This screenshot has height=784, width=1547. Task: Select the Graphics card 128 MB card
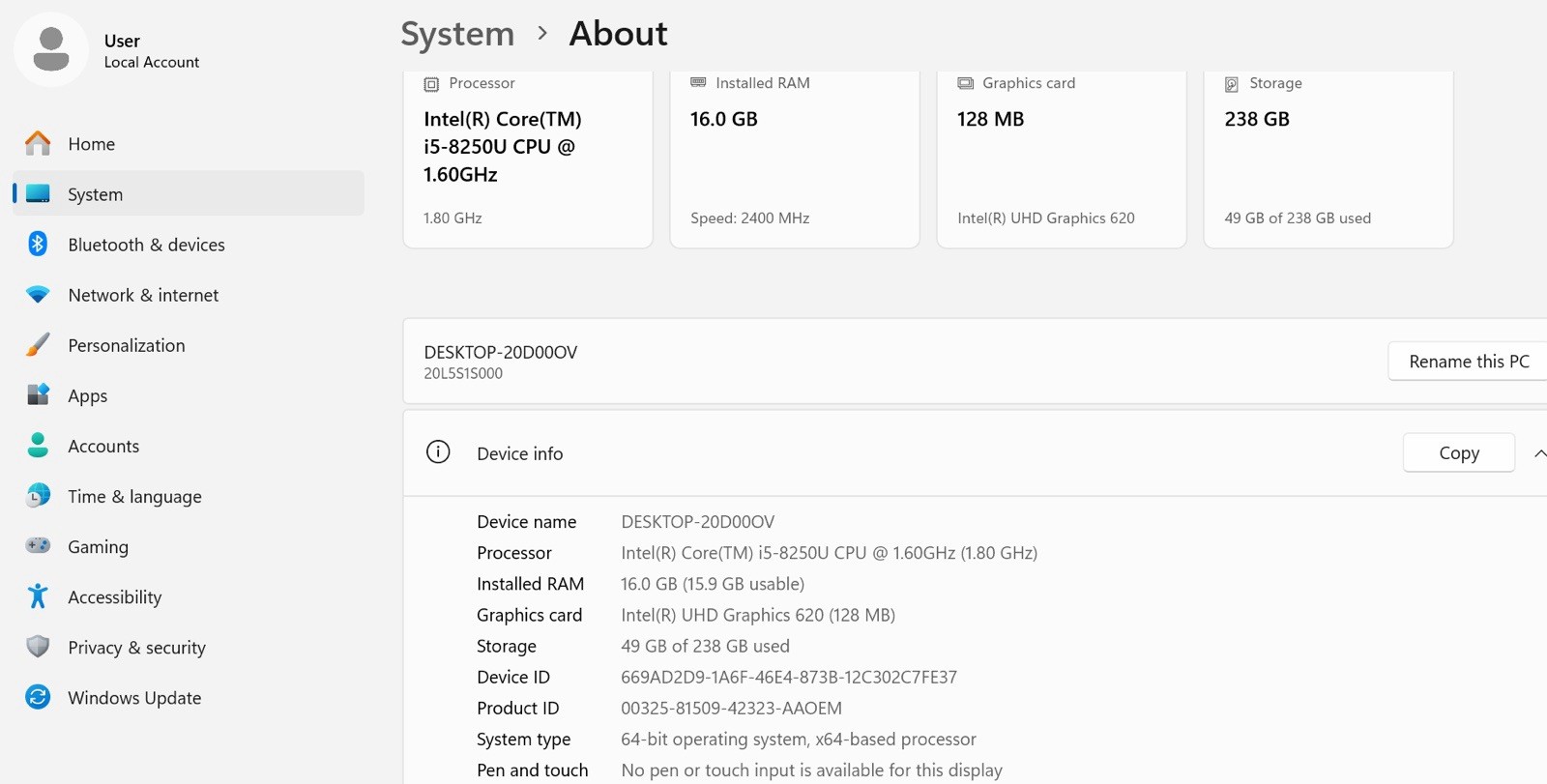pos(1062,160)
